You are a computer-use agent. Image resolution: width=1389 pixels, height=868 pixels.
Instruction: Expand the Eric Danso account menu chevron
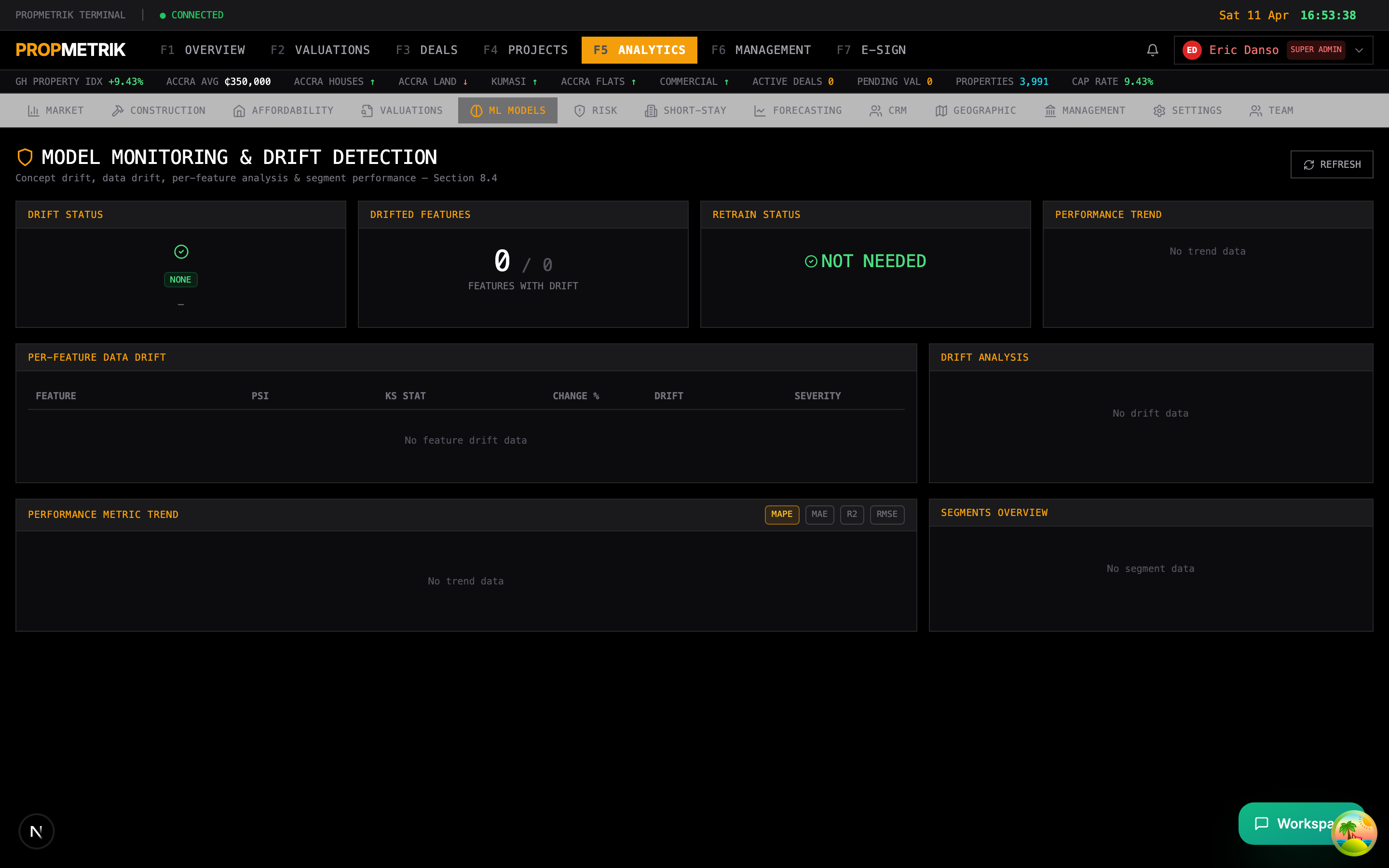pyautogui.click(x=1359, y=50)
